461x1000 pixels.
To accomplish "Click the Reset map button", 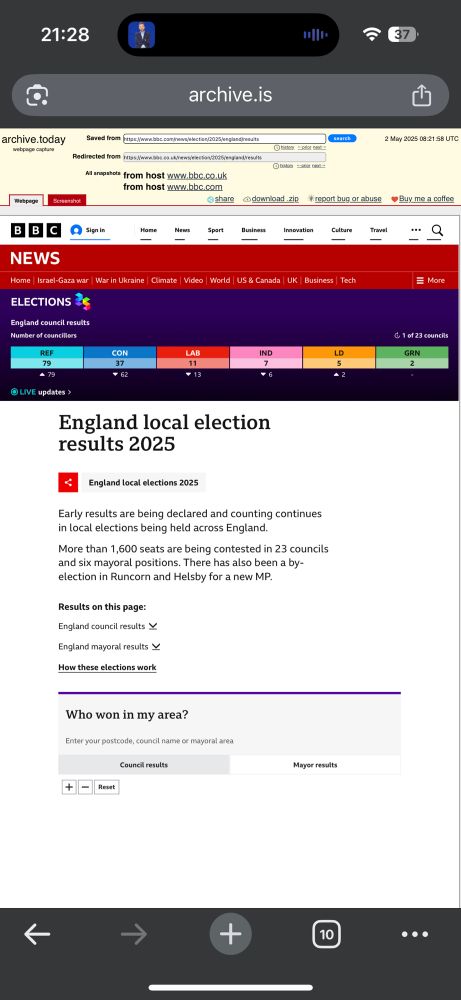I will tap(106, 787).
